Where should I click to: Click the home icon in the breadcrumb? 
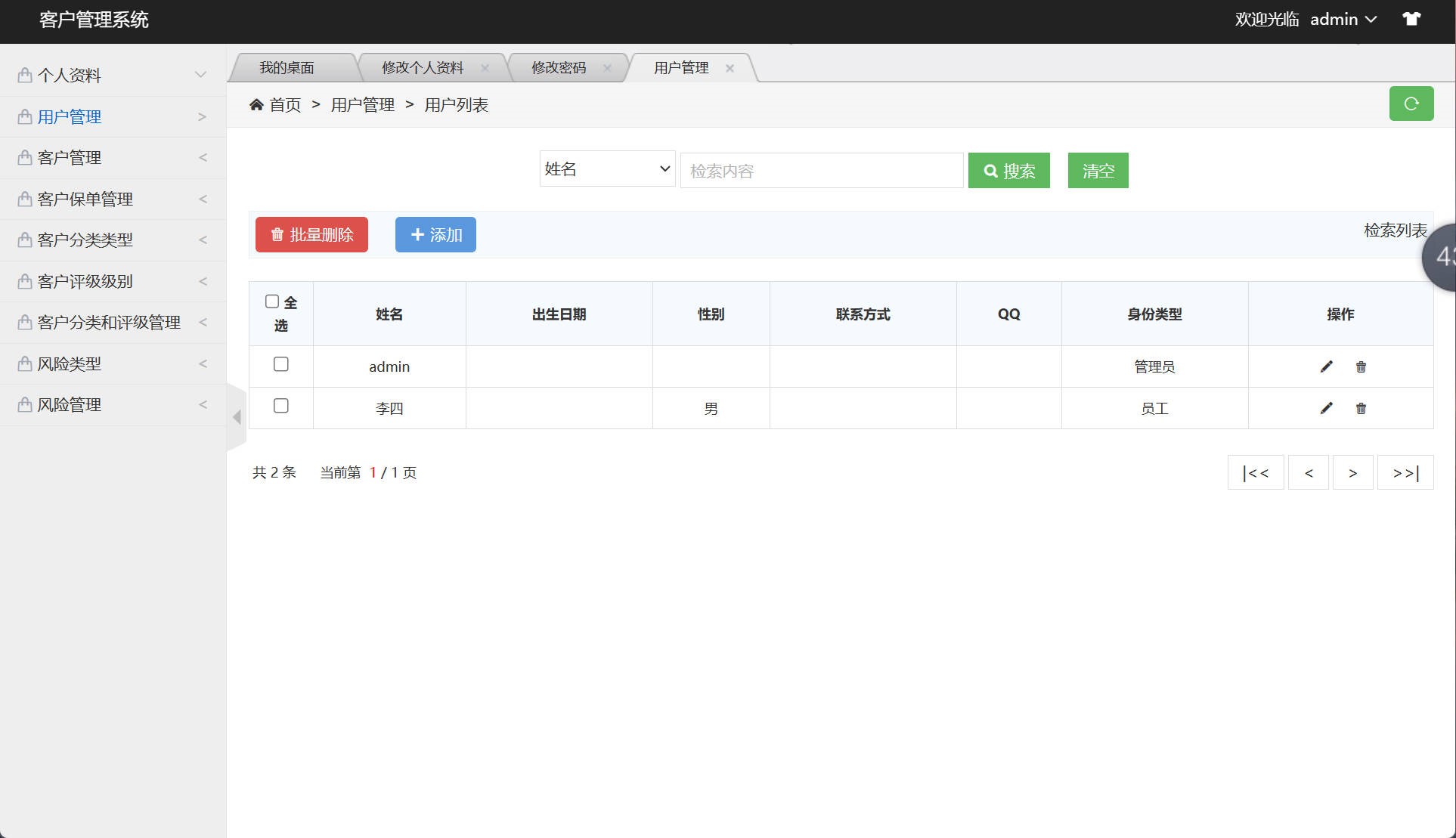tap(256, 104)
